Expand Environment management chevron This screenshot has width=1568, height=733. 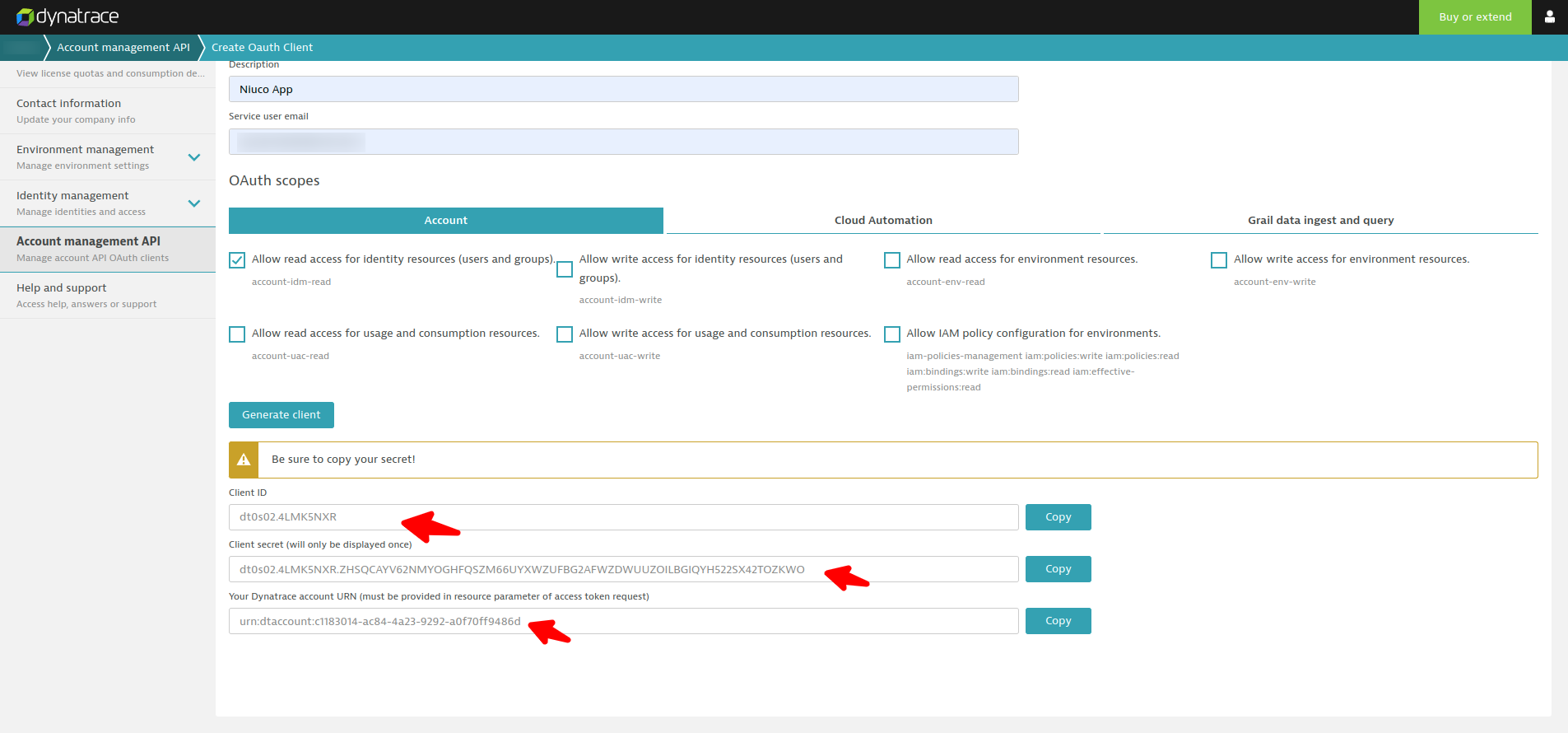point(194,157)
